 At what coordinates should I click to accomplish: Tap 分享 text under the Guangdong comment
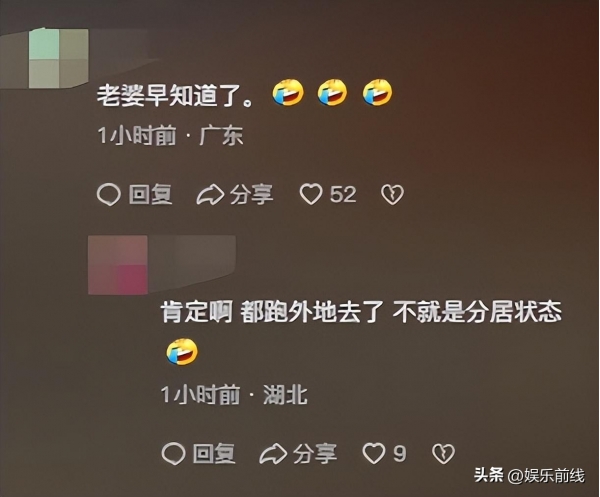point(251,194)
